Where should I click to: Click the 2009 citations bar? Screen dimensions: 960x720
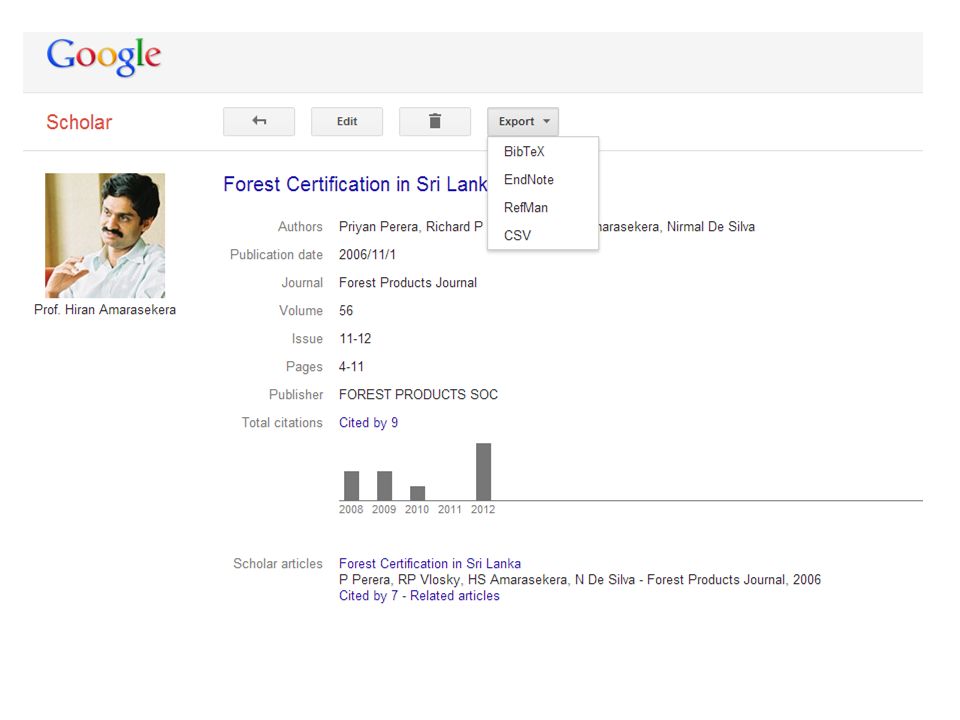[x=384, y=486]
